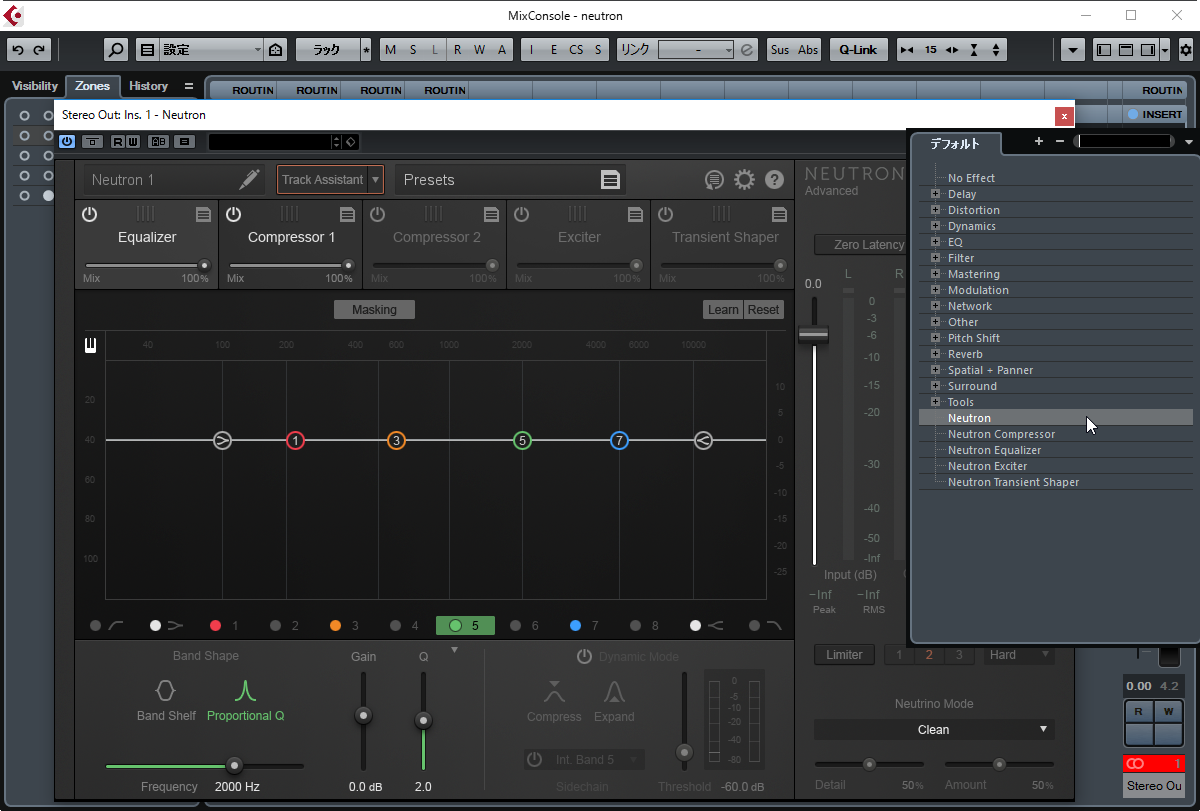Viewport: 1200px width, 811px height.
Task: Open the limiter Hard style dropdown
Action: tap(1019, 655)
